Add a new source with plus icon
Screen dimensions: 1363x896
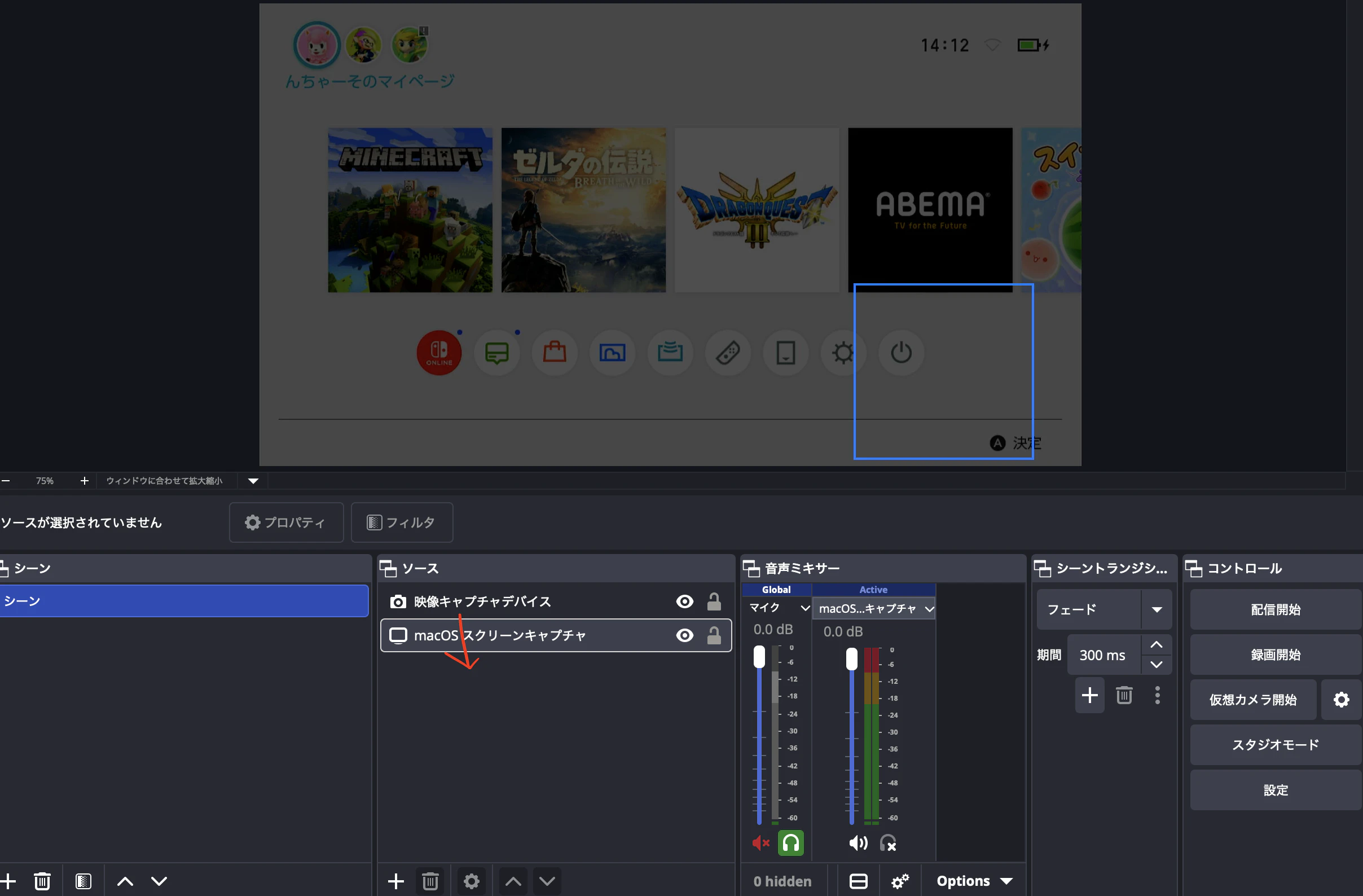point(395,881)
